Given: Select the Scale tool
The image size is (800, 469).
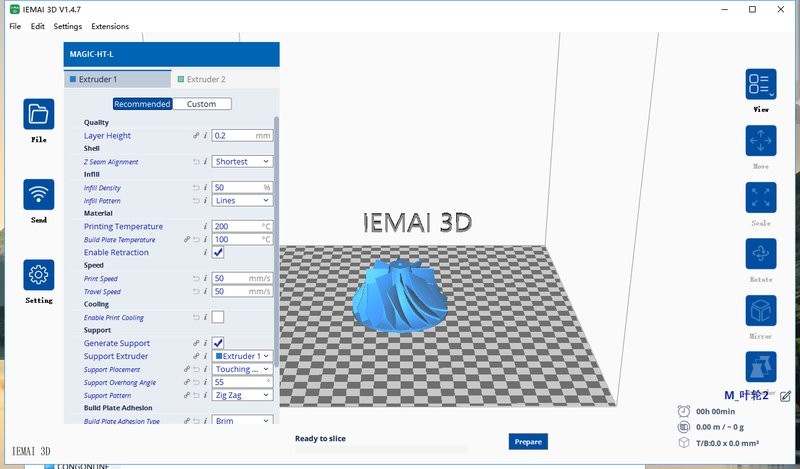Looking at the screenshot, I should point(760,197).
